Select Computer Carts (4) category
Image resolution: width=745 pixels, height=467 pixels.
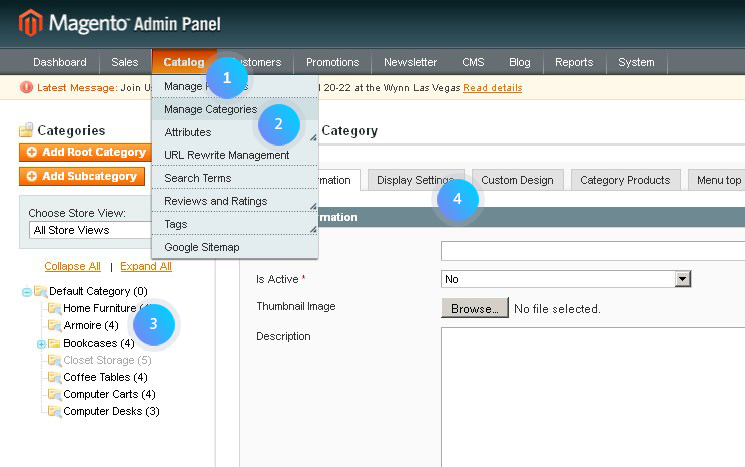point(109,394)
